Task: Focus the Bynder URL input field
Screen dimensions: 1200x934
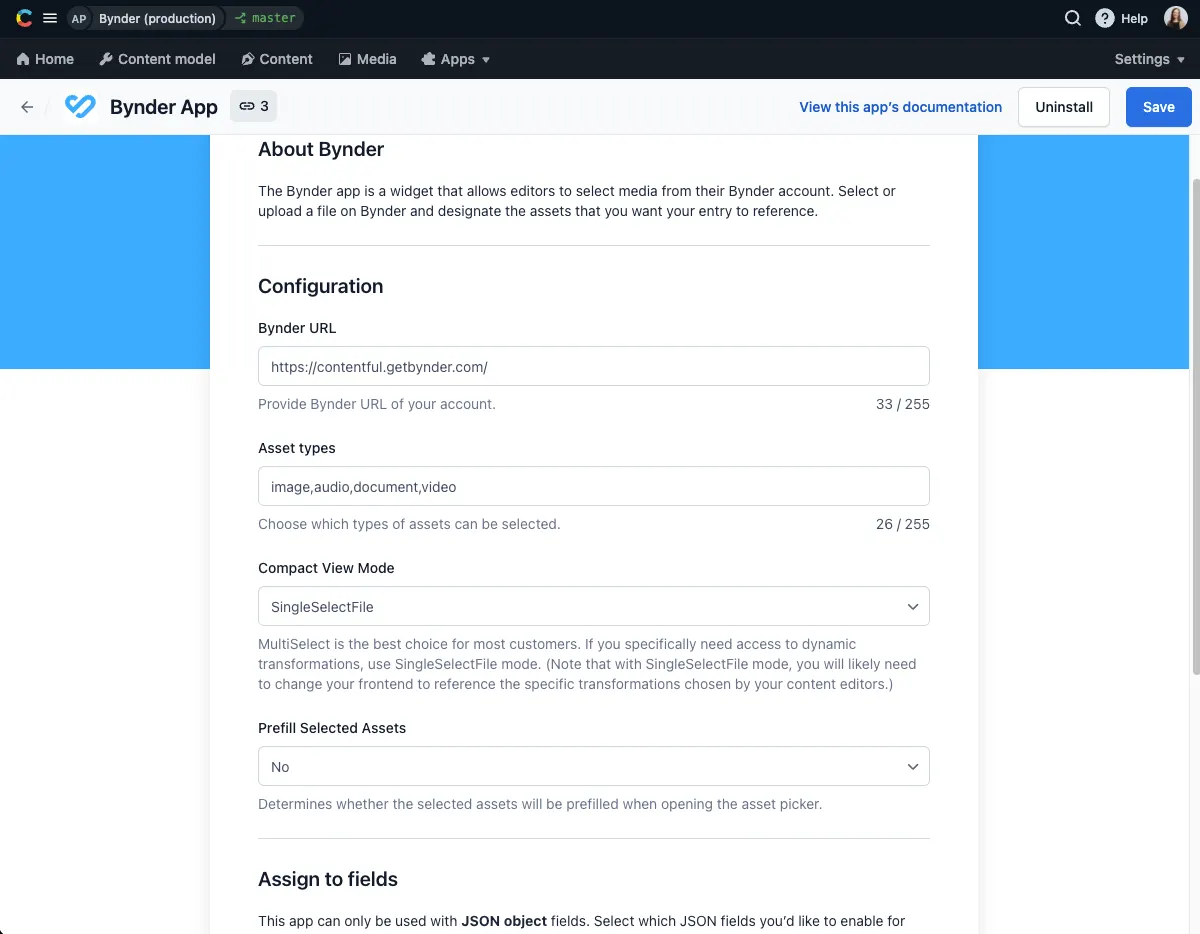Action: (594, 366)
